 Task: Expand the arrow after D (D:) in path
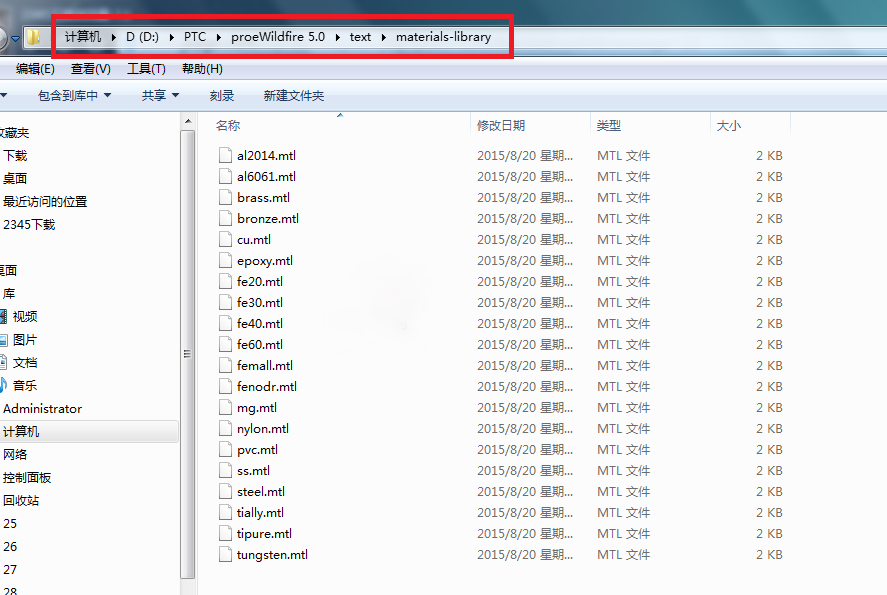click(171, 37)
